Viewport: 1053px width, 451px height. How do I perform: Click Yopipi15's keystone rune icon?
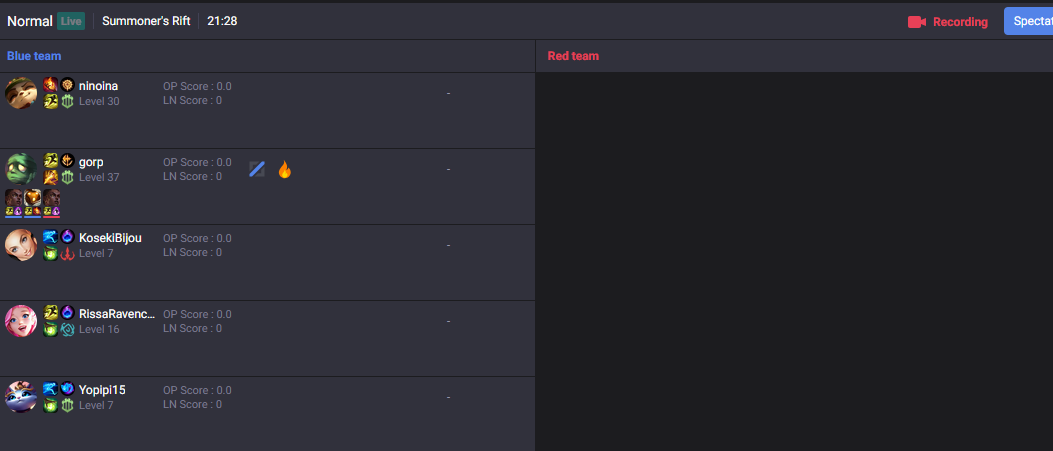67,389
